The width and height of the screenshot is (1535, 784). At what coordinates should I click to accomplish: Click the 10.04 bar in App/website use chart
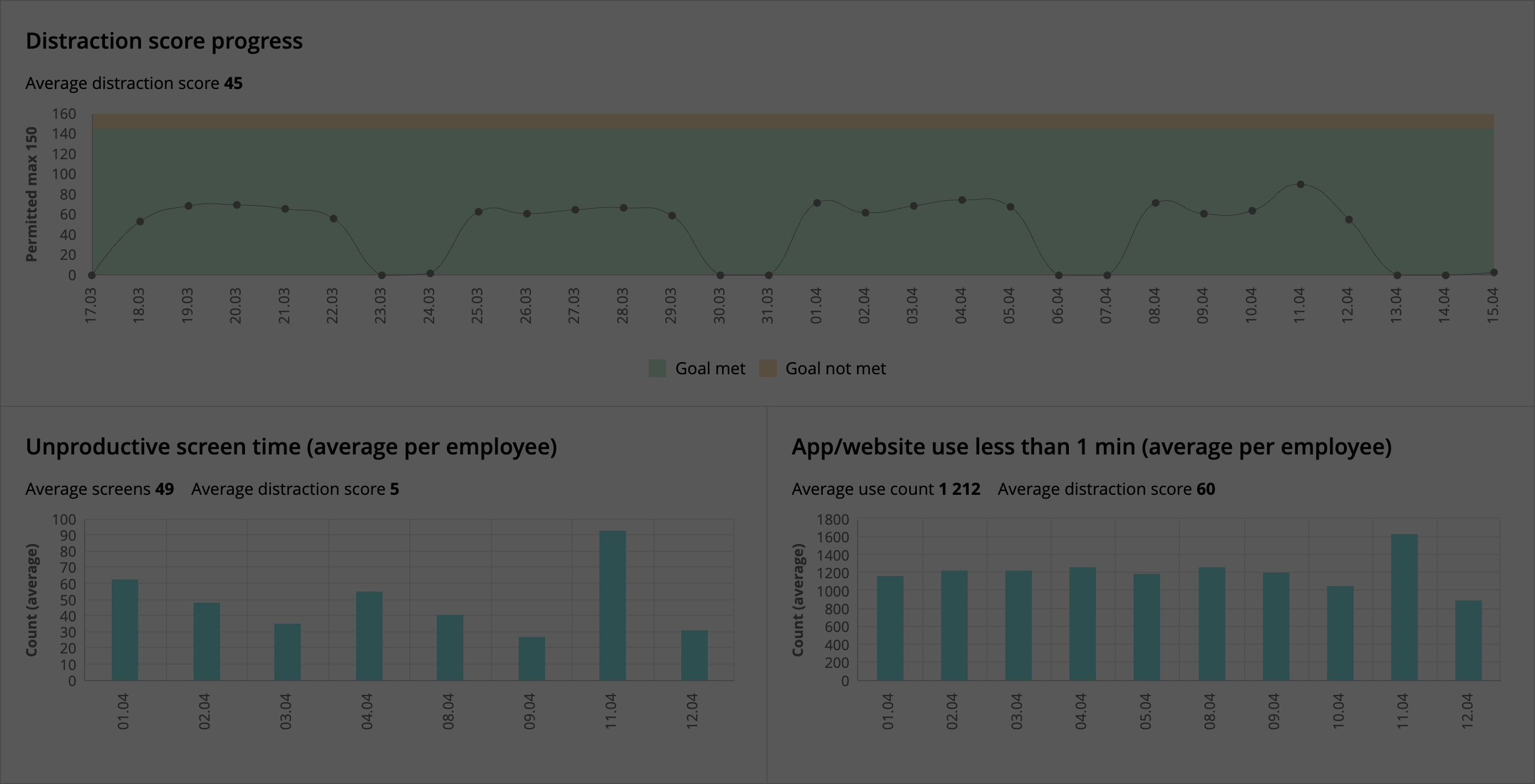(1340, 633)
